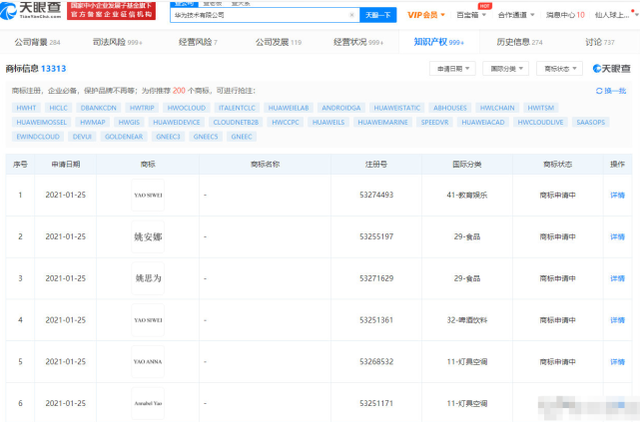
Task: Open the 申请日期 filter dropdown
Action: [x=453, y=69]
